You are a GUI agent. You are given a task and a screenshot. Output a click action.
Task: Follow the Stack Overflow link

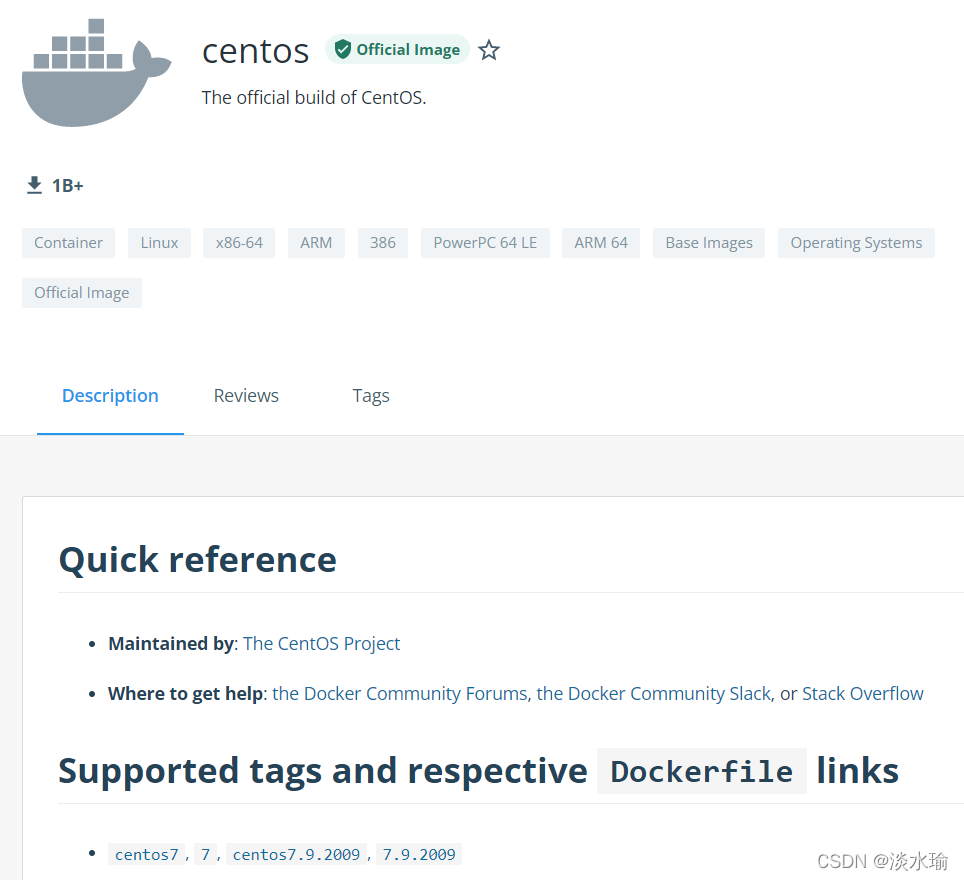[863, 693]
